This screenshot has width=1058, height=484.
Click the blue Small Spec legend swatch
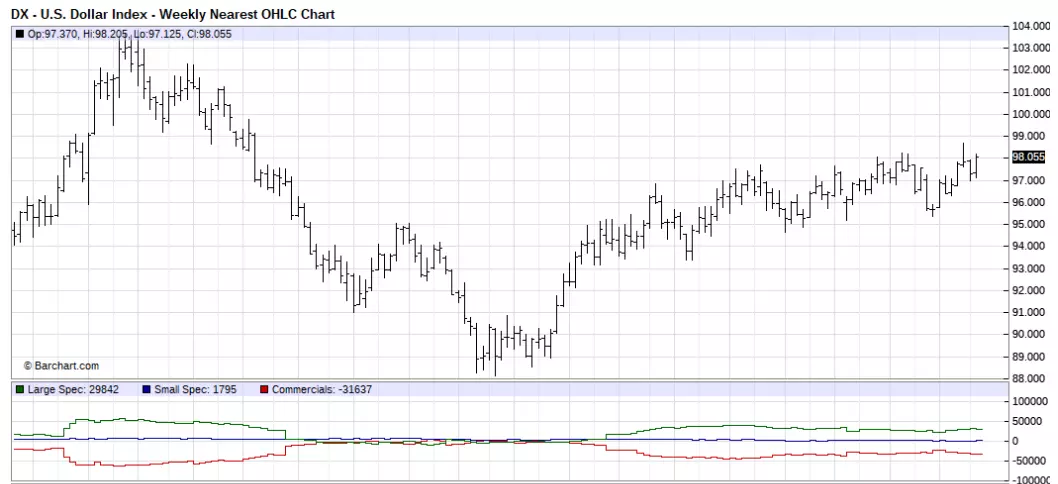click(146, 389)
